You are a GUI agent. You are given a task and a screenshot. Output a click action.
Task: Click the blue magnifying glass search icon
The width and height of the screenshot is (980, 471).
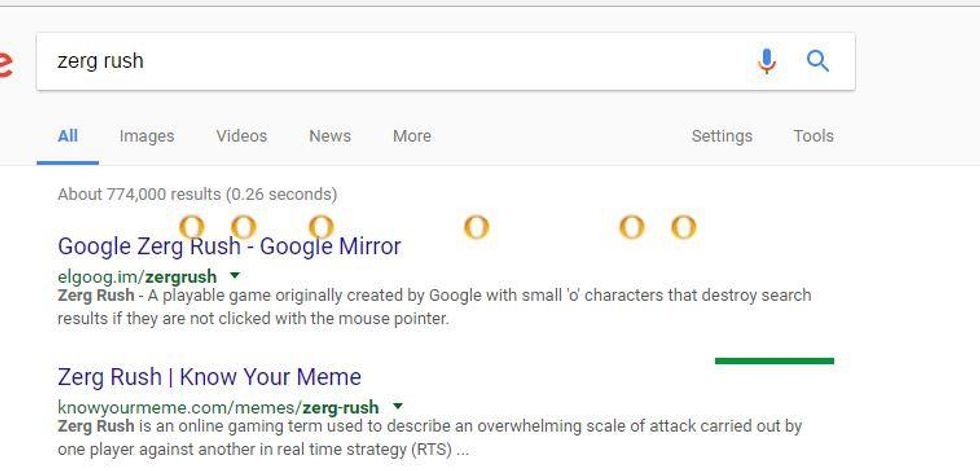pos(818,61)
